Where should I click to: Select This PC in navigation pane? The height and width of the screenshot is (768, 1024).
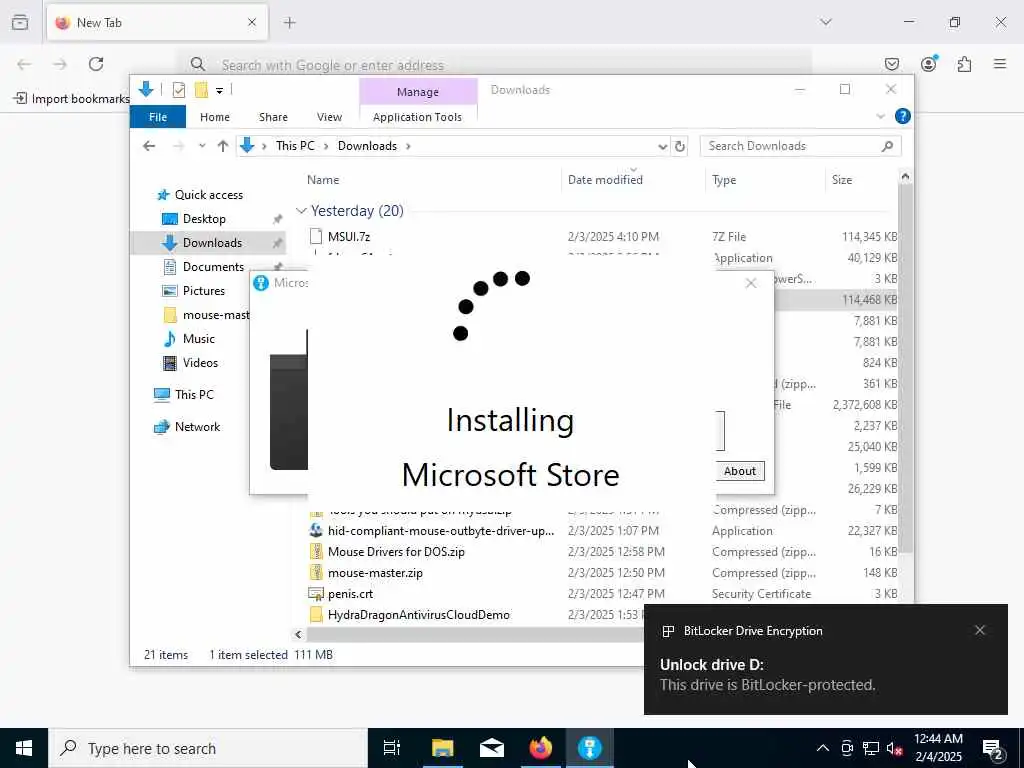click(194, 394)
